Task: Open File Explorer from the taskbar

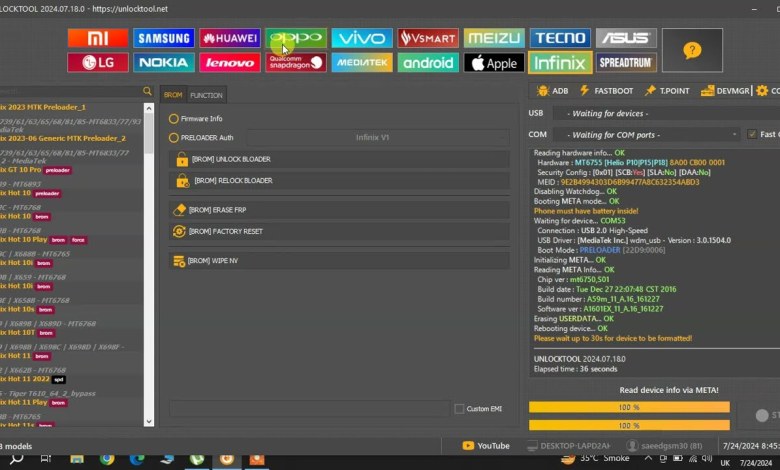Action: click(77, 459)
